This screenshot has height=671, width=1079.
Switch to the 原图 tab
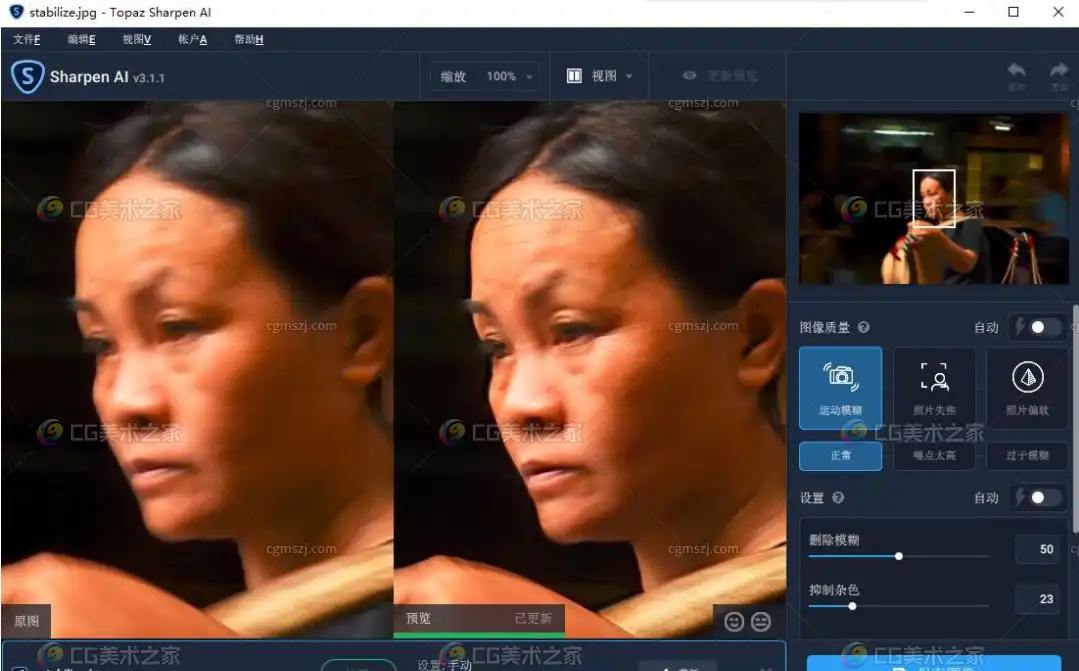(26, 620)
